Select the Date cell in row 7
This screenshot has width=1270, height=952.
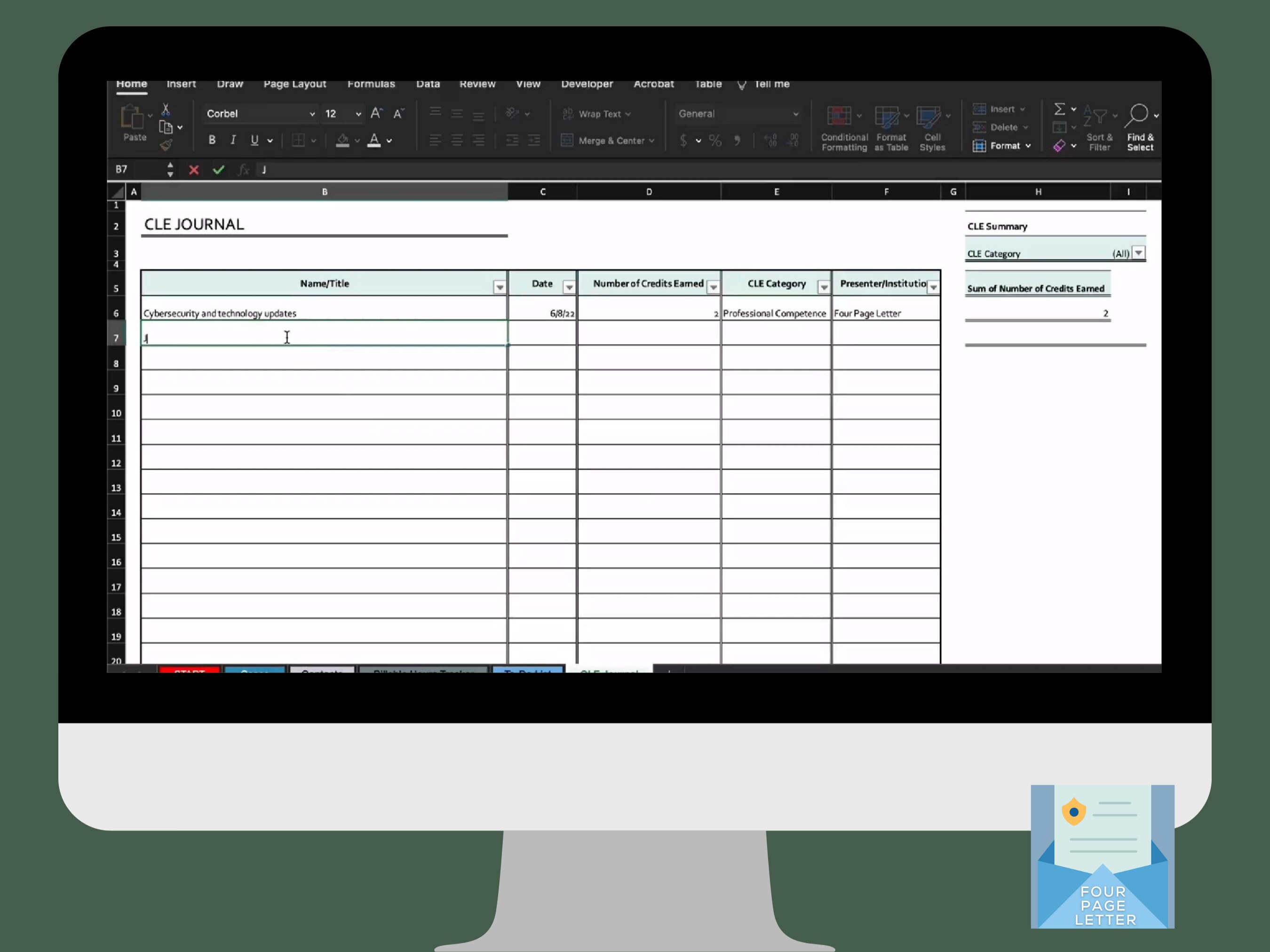tap(542, 333)
